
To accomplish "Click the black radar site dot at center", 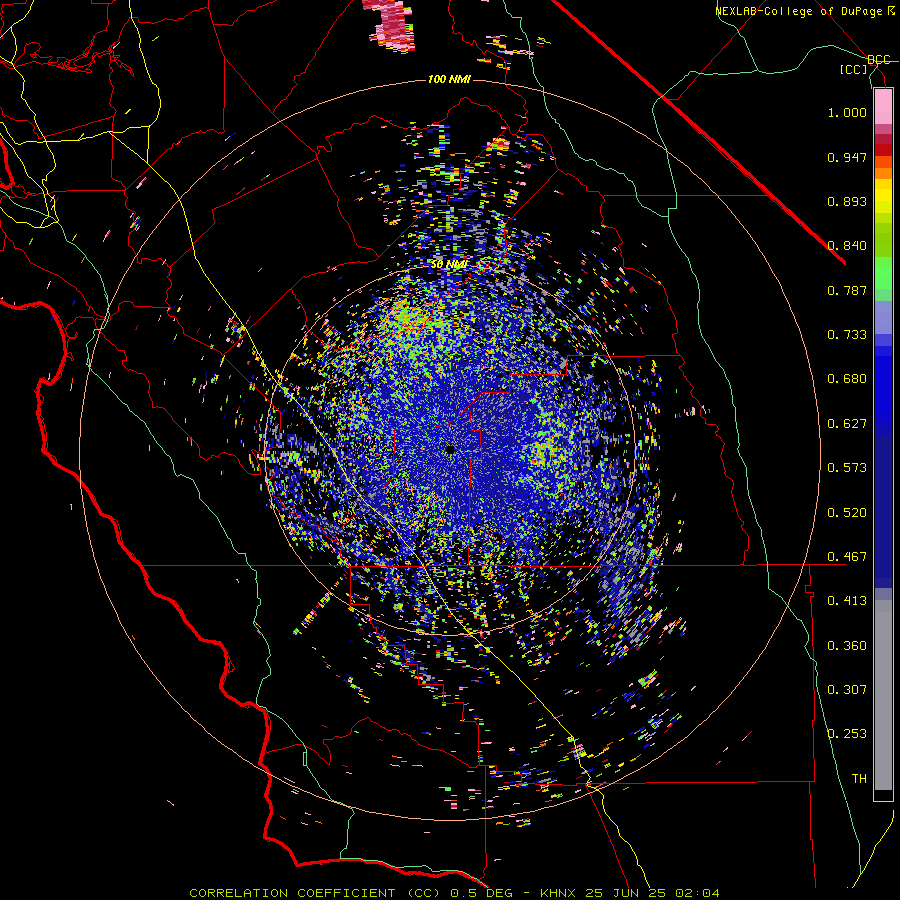I will pyautogui.click(x=451, y=449).
